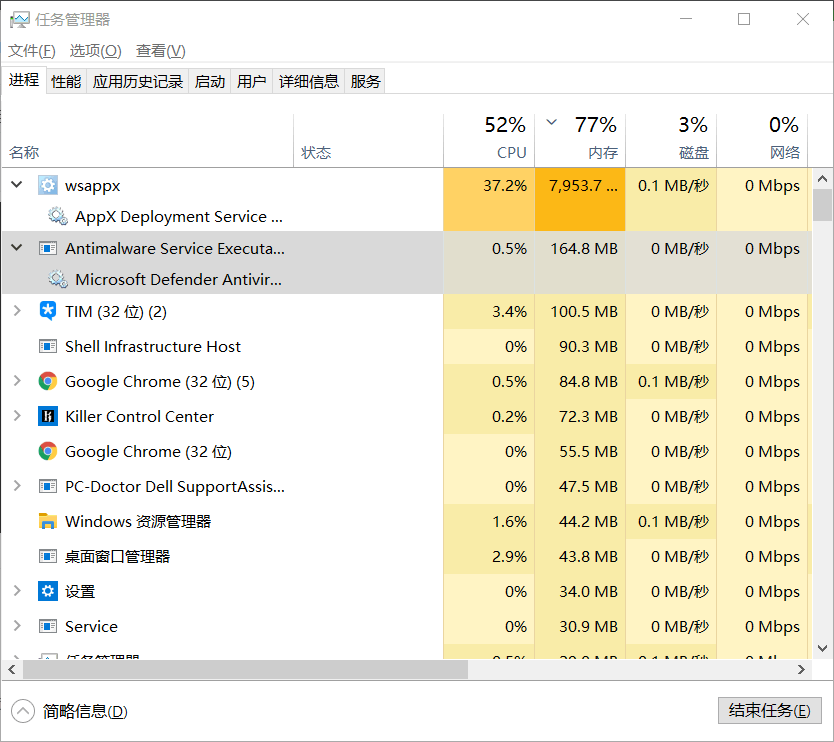The height and width of the screenshot is (742, 834).
Task: Click the sort arrow above 内存 column
Action: click(x=552, y=122)
